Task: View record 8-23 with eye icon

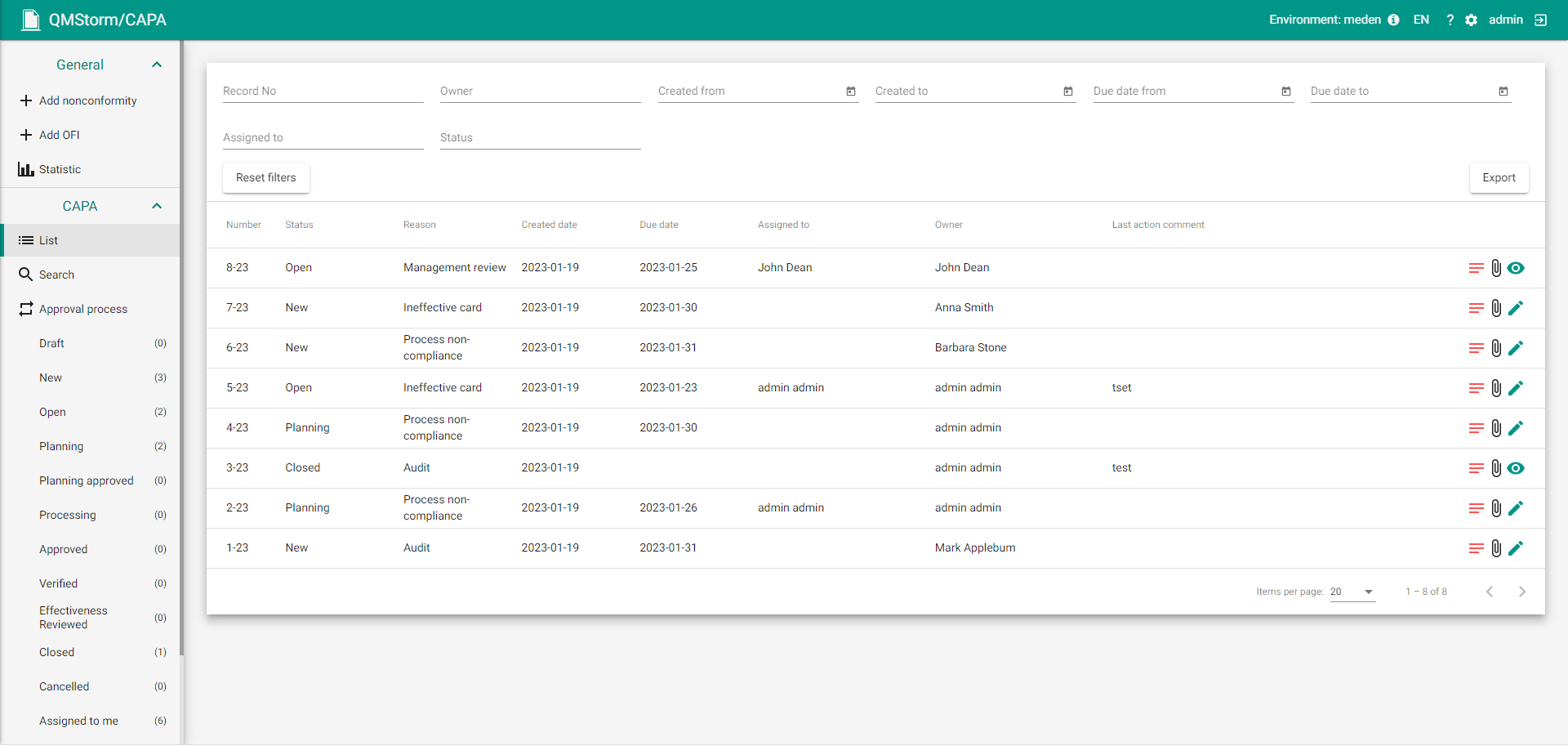Action: click(x=1516, y=268)
